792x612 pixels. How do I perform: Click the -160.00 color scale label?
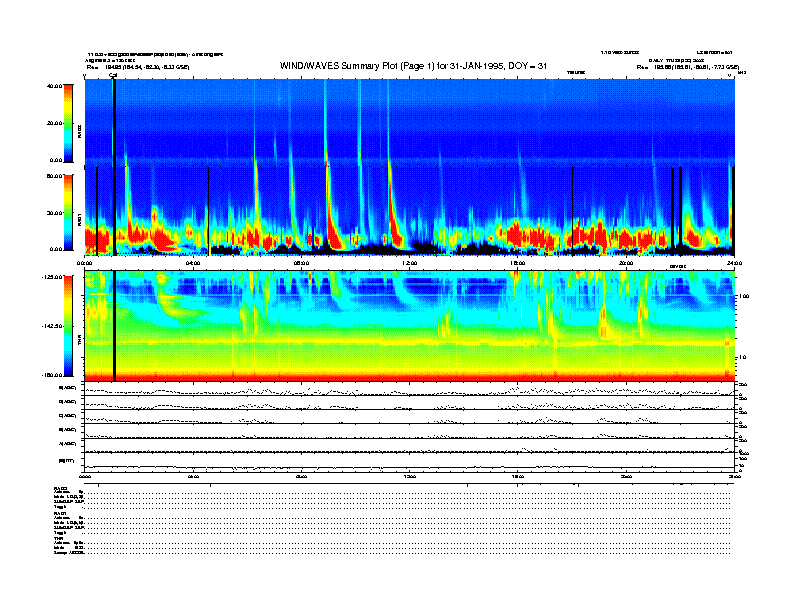(52, 375)
